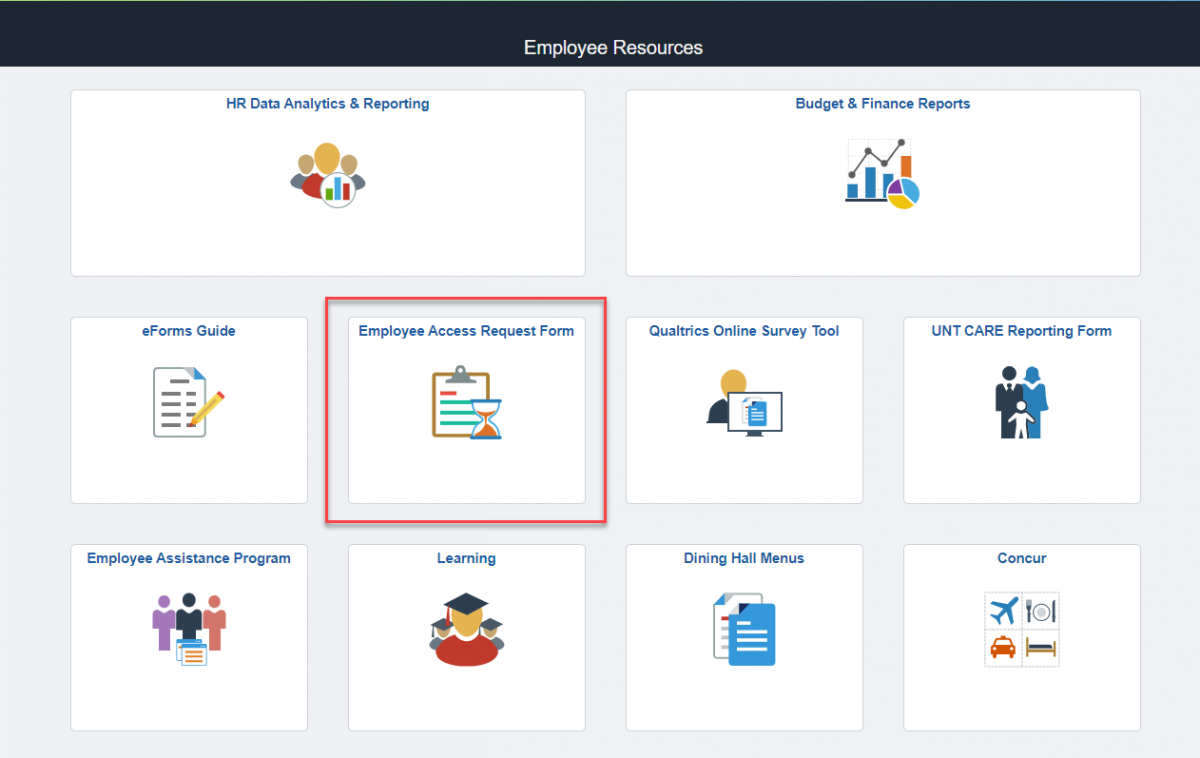
Task: Open UNT CARE Reporting Form title
Action: click(1022, 331)
